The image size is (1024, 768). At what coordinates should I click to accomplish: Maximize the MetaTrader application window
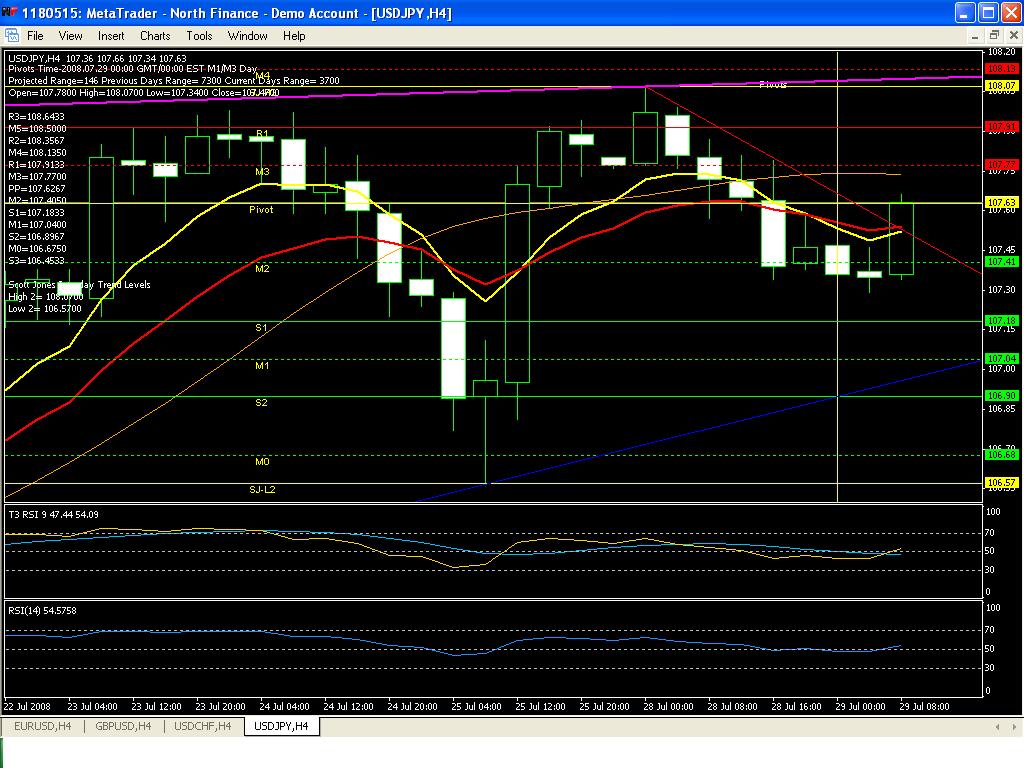(x=986, y=13)
